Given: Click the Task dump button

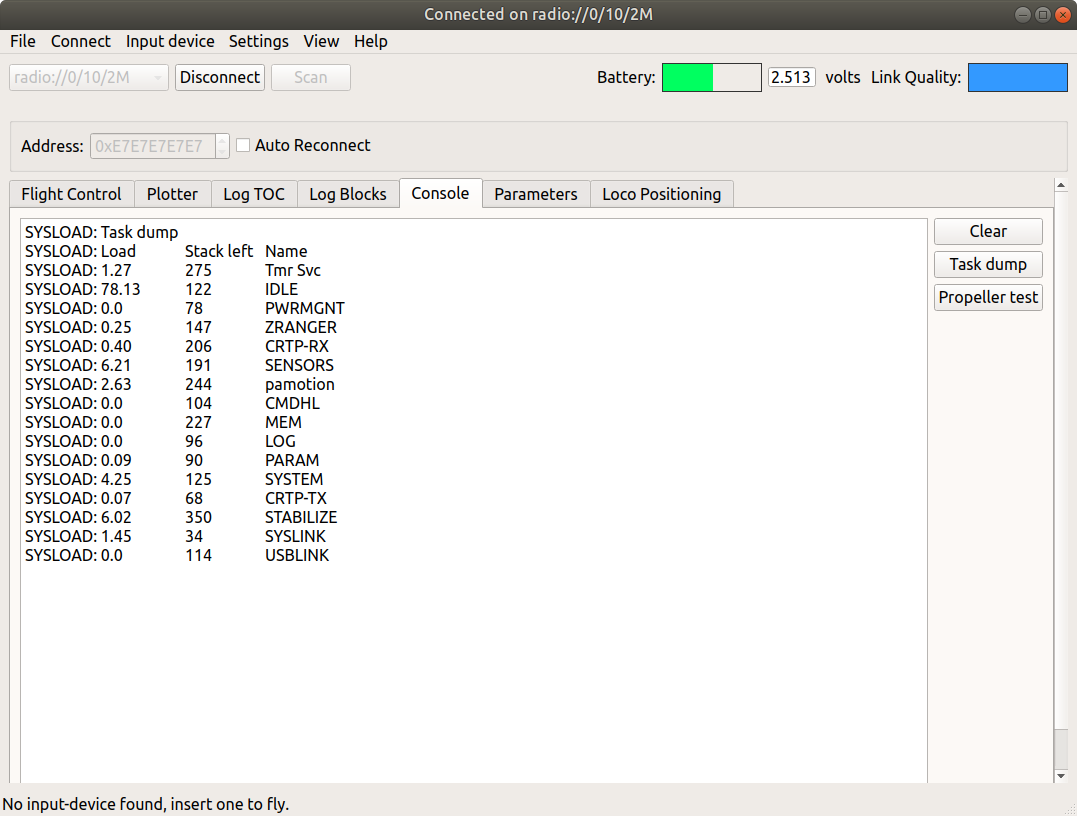Looking at the screenshot, I should [988, 264].
